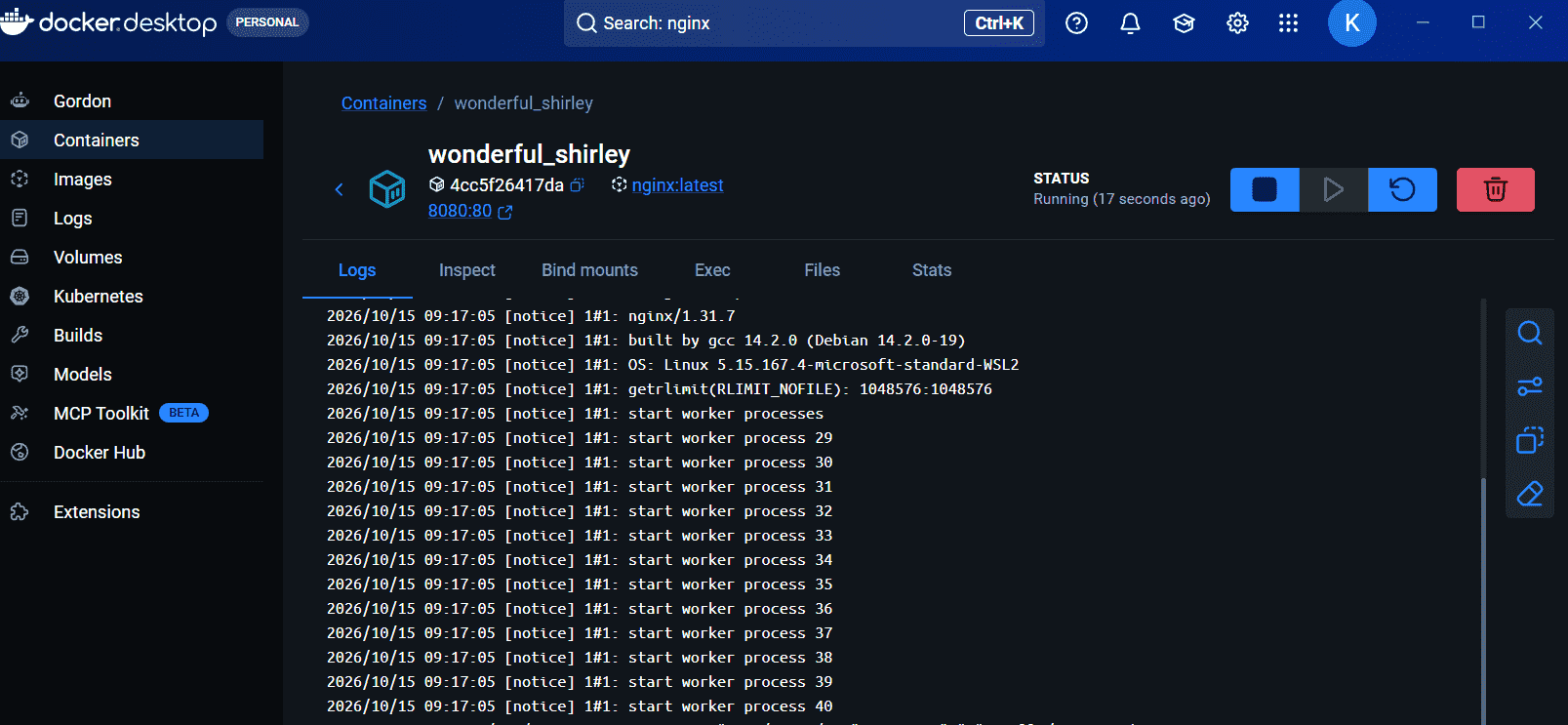Image resolution: width=1568 pixels, height=725 pixels.
Task: Open the user account avatar K
Action: tap(1352, 23)
